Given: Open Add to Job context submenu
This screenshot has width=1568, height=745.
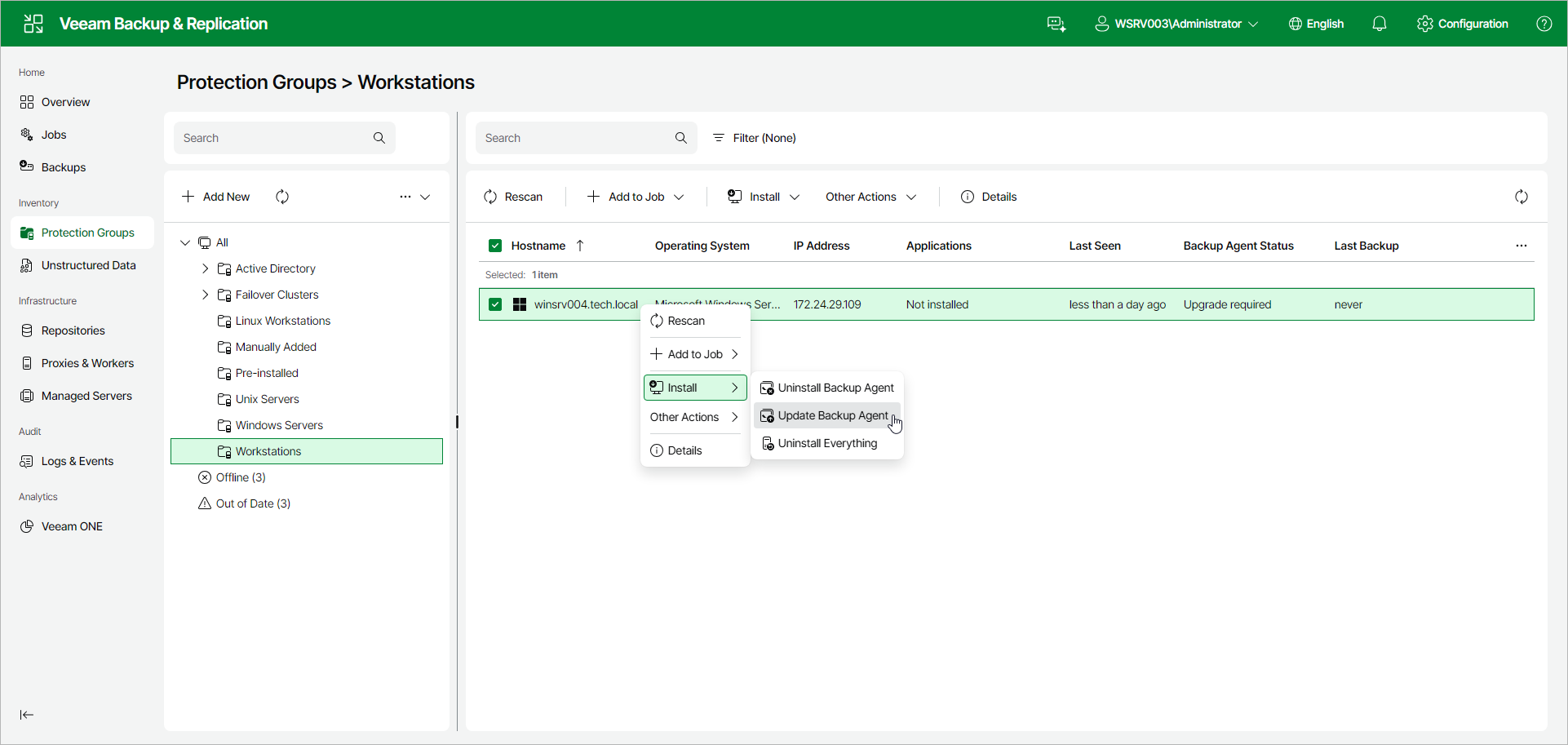Looking at the screenshot, I should [695, 354].
